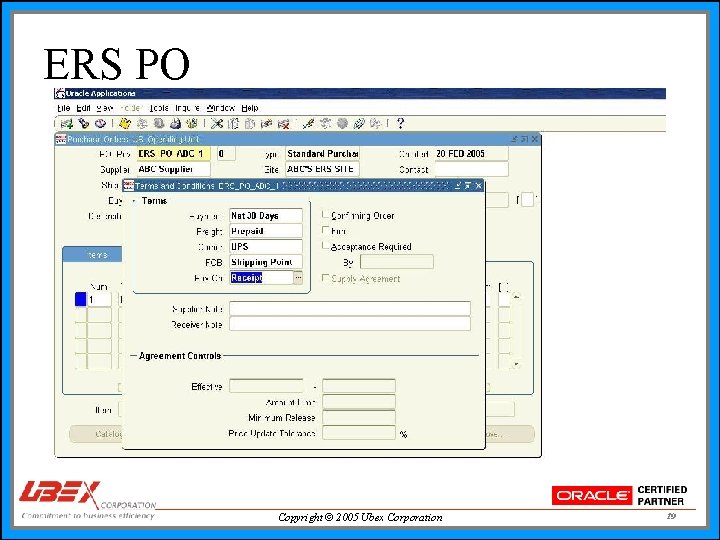
Task: Click the Type field Standard Purchase
Action: coord(322,153)
